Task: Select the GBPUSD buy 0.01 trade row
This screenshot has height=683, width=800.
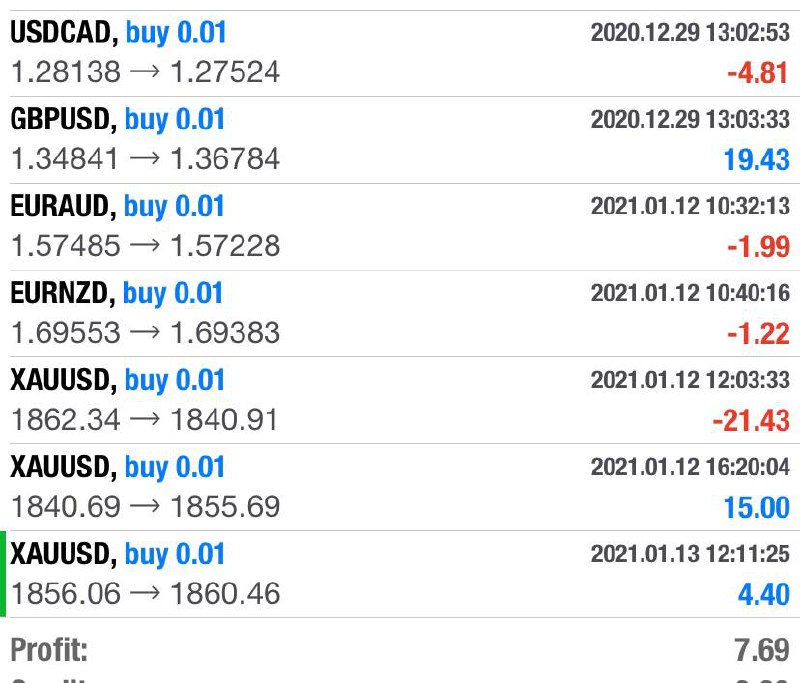Action: click(400, 140)
